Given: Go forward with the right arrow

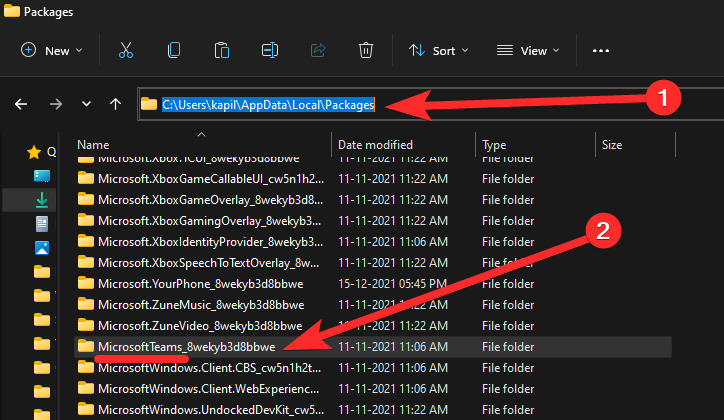Looking at the screenshot, I should [55, 104].
